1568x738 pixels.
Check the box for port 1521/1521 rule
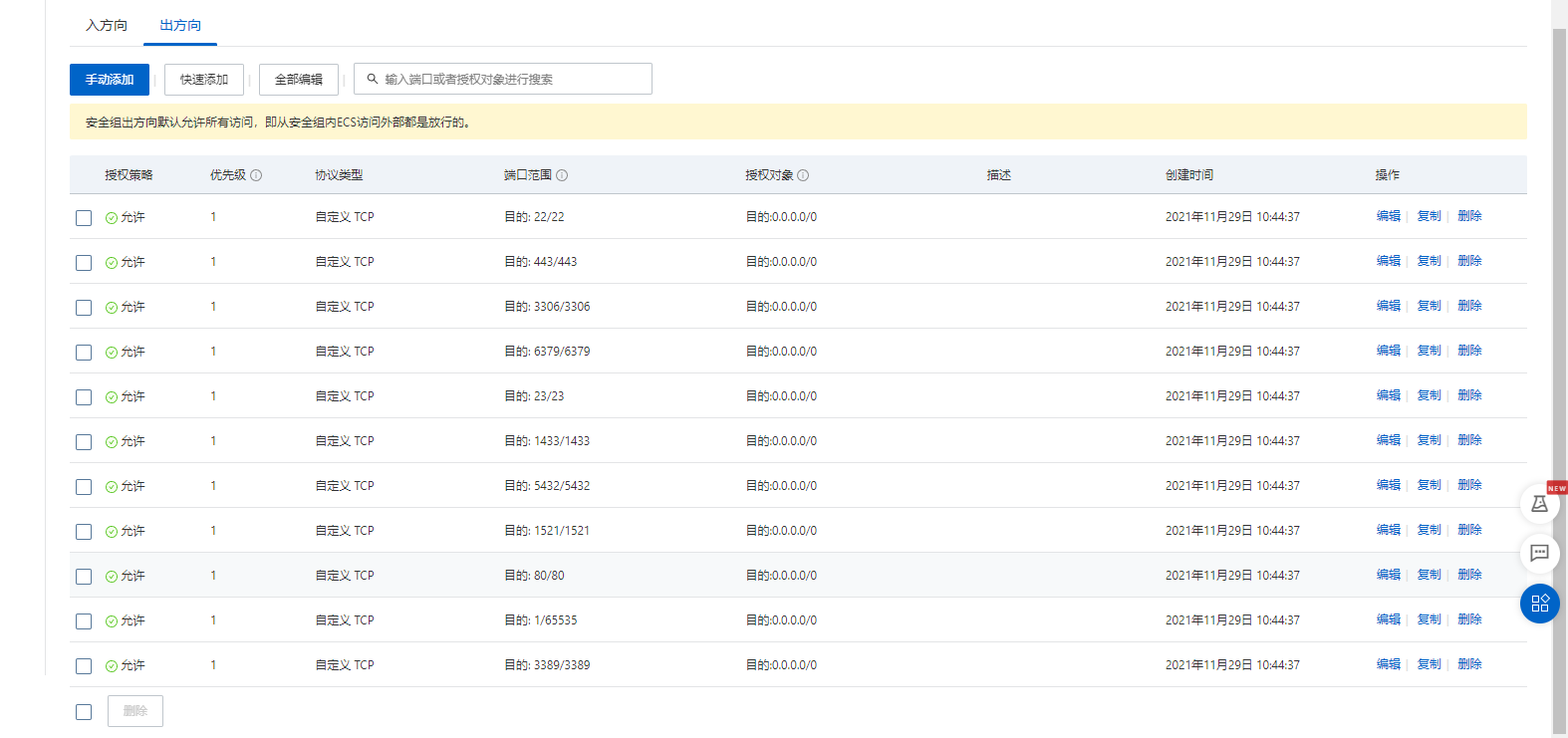pyautogui.click(x=84, y=532)
